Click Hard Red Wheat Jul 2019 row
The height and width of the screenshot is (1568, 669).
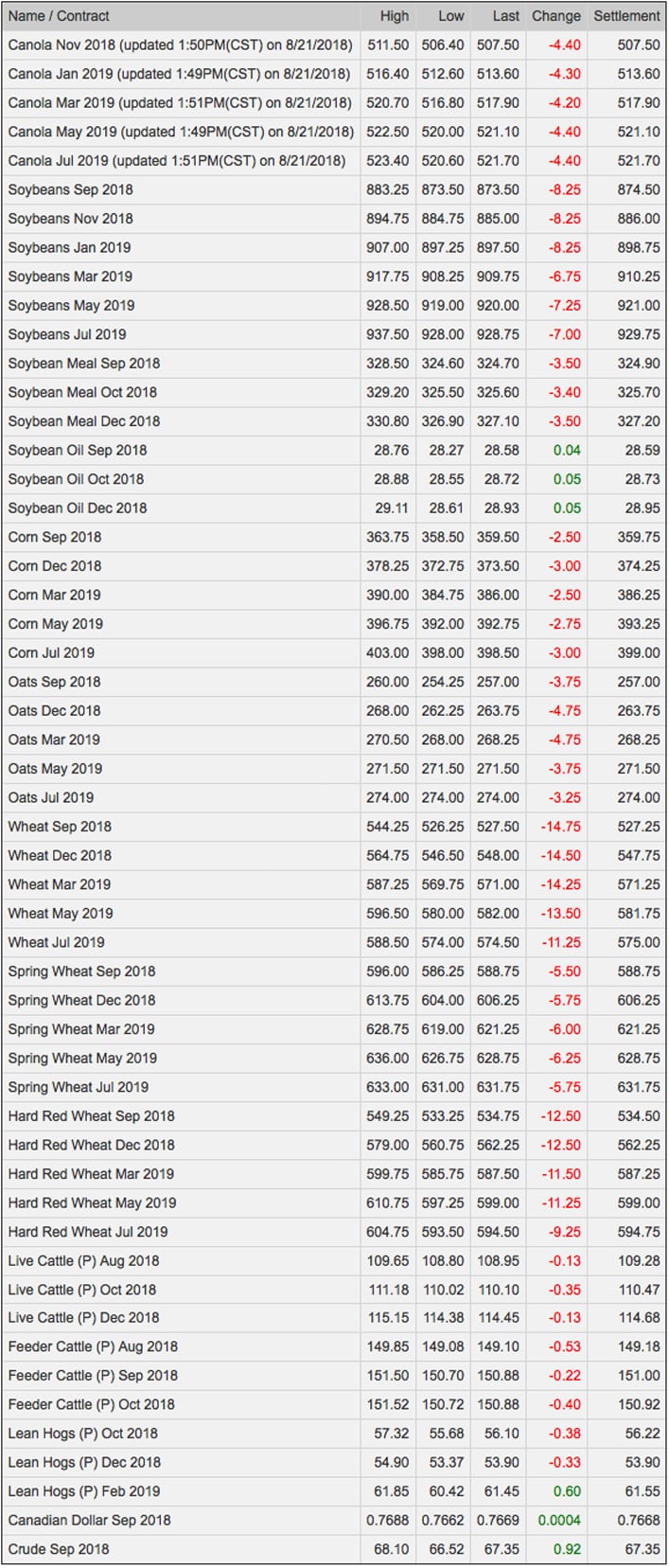pos(334,1232)
